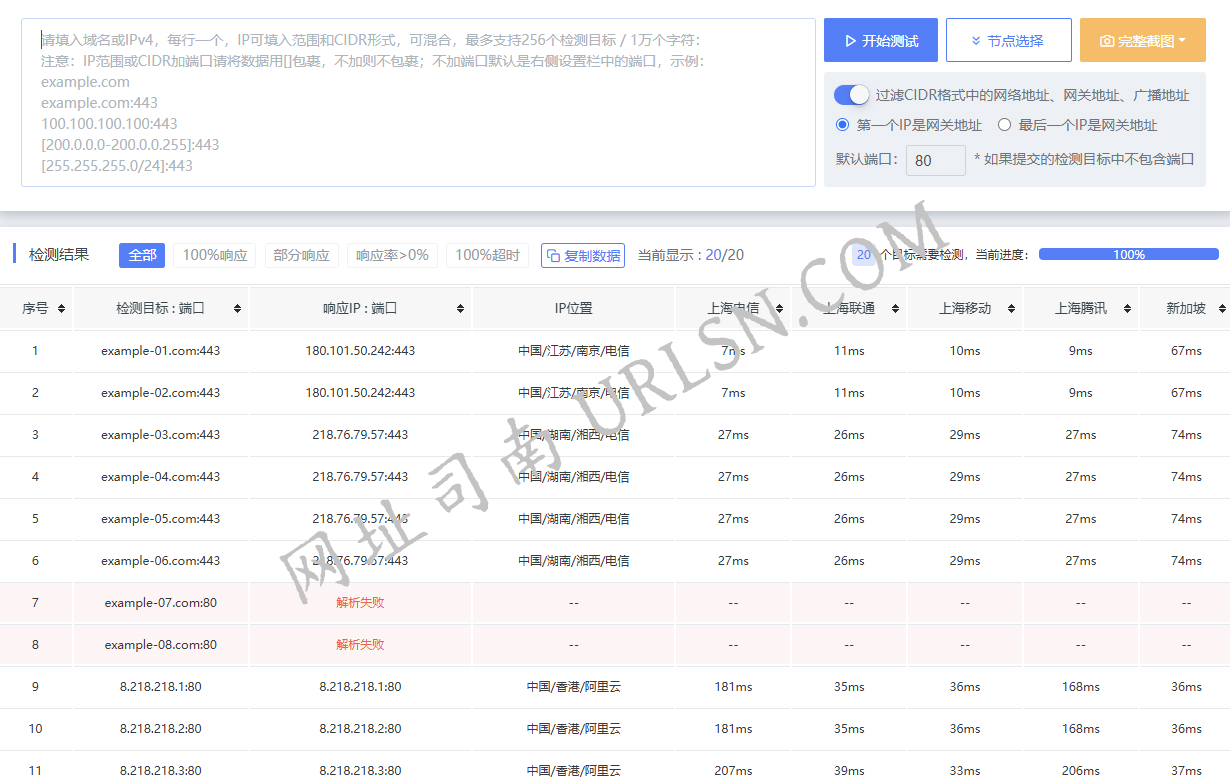Click the sort icon on 检测目标:端口 column
1230x783 pixels.
236,308
